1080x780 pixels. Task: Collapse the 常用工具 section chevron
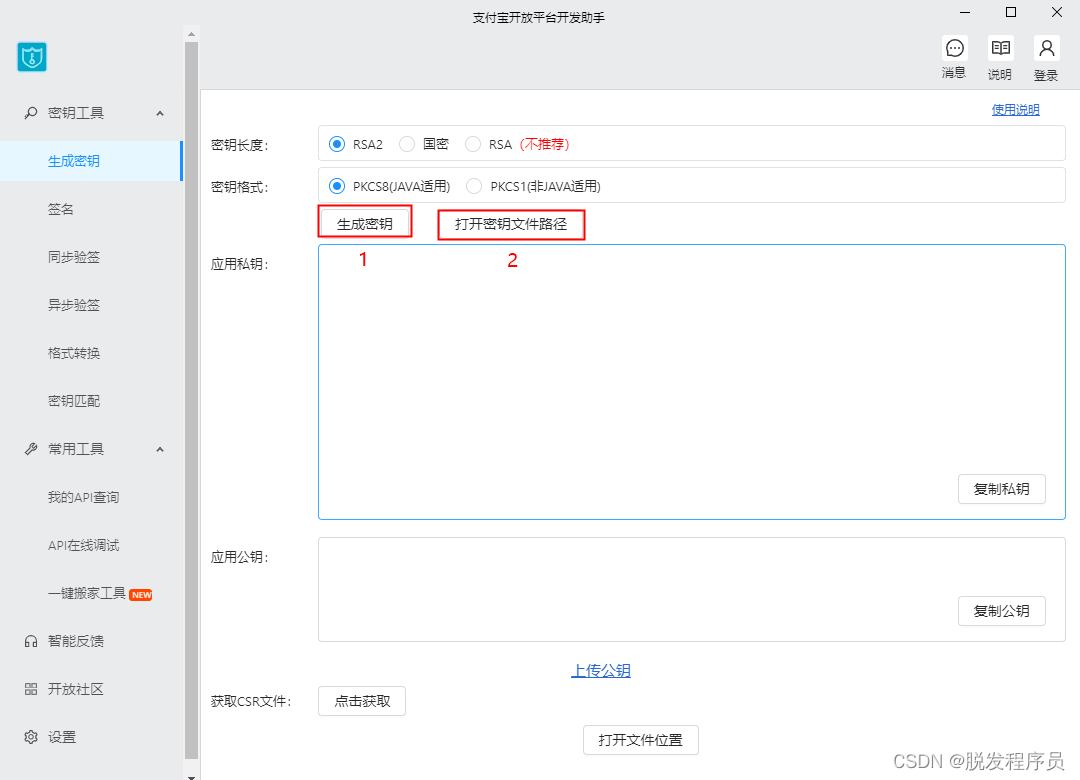pyautogui.click(x=160, y=449)
